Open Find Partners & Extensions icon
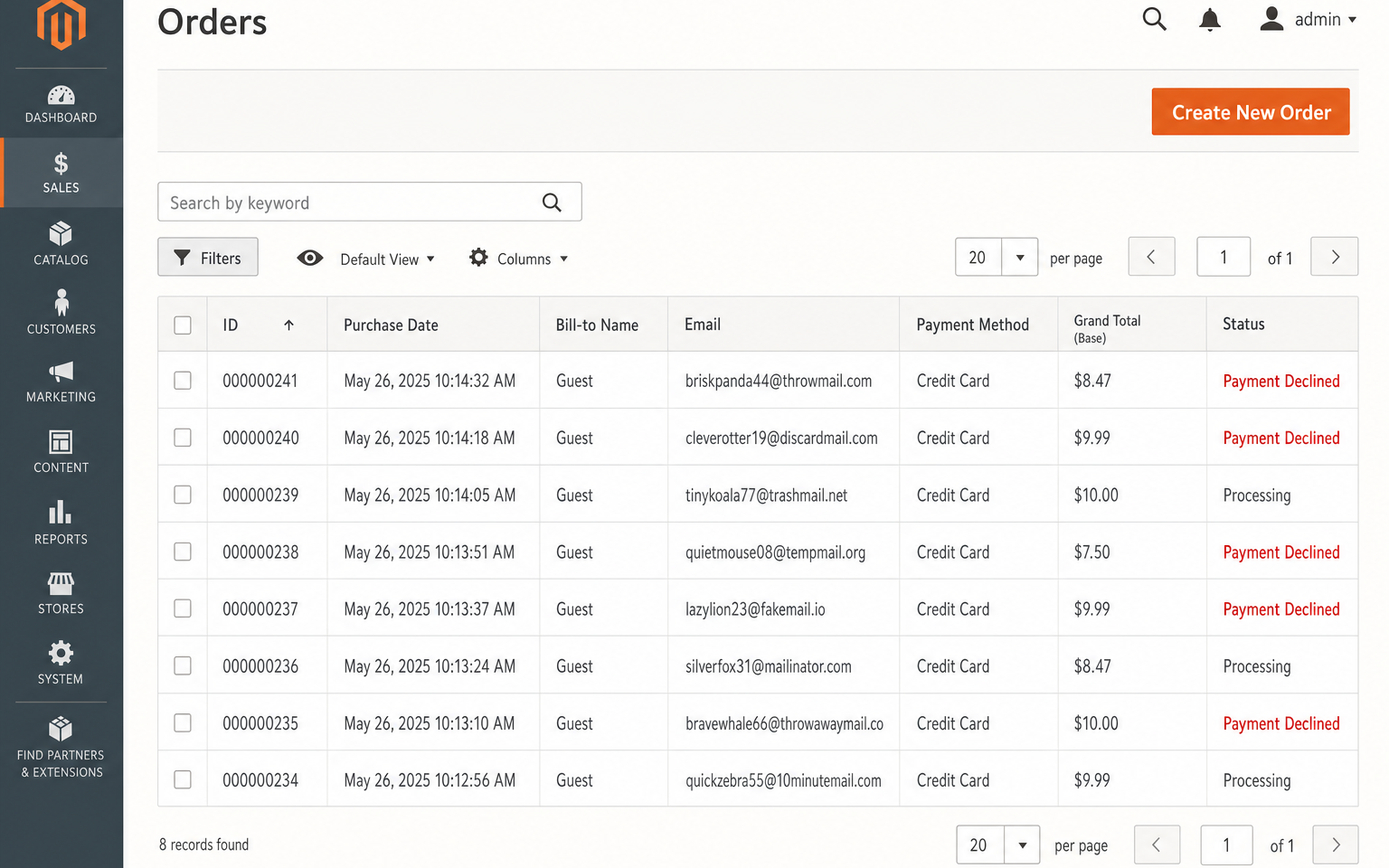The width and height of the screenshot is (1389, 868). [61, 729]
